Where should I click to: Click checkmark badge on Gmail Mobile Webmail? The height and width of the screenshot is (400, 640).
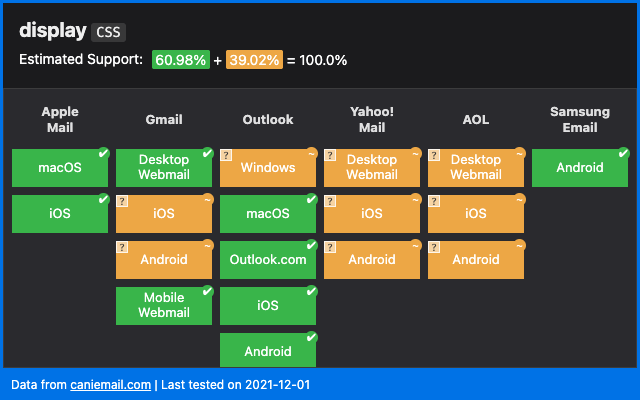208,291
